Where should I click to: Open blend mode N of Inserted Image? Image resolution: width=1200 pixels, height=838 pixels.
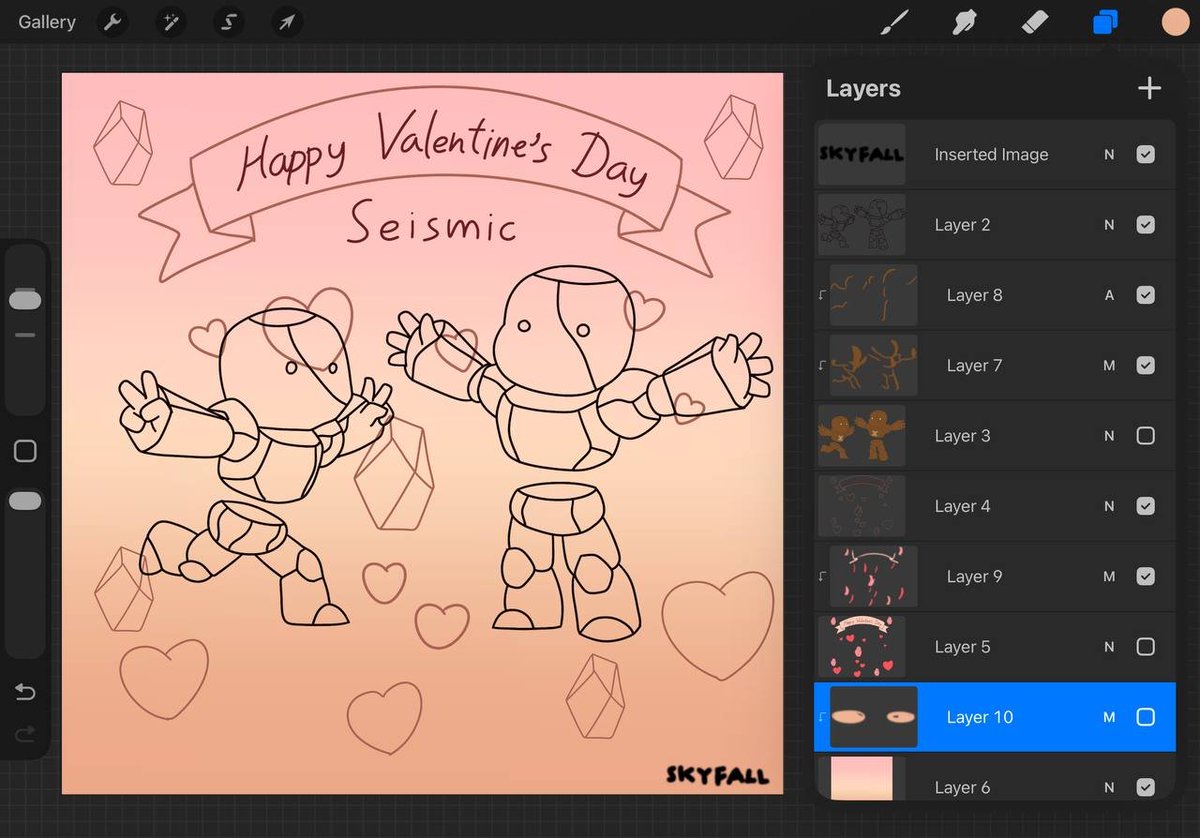pyautogui.click(x=1109, y=154)
